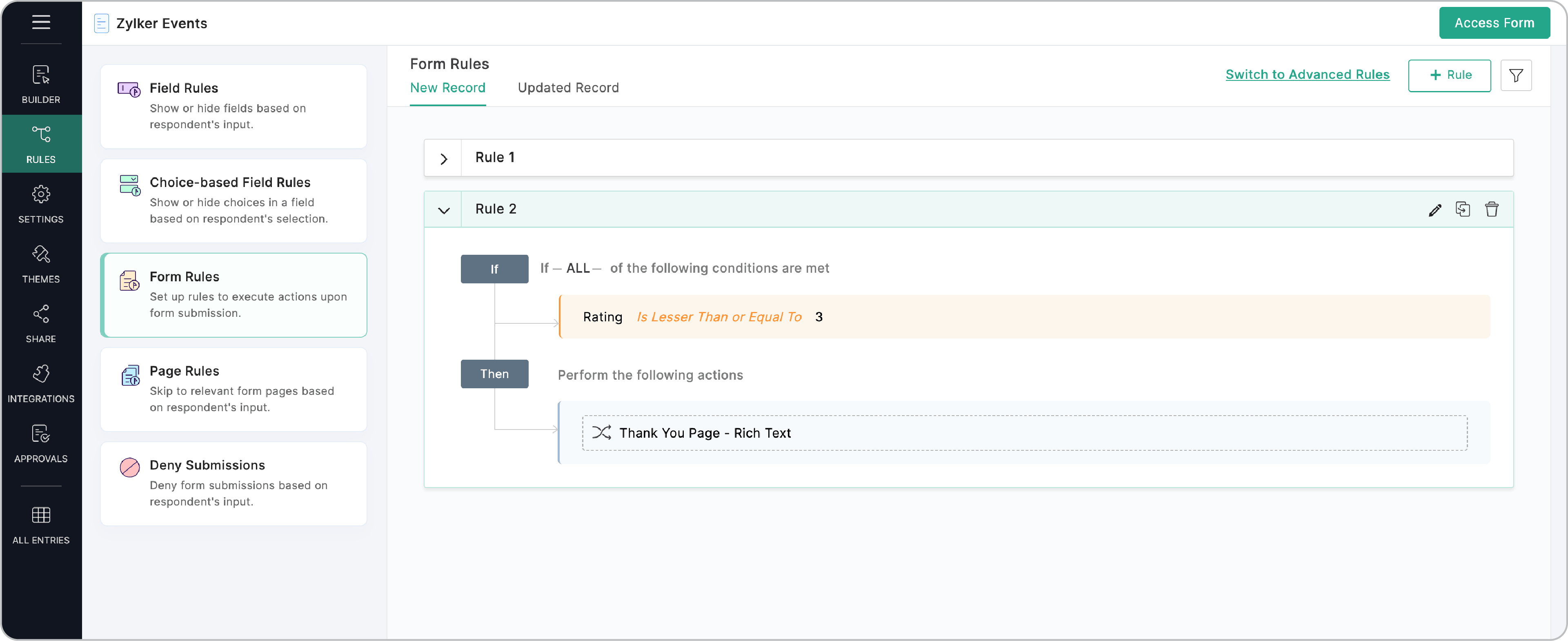Click Switch to Advanced Rules link
Image resolution: width=1568 pixels, height=641 pixels.
coord(1307,74)
